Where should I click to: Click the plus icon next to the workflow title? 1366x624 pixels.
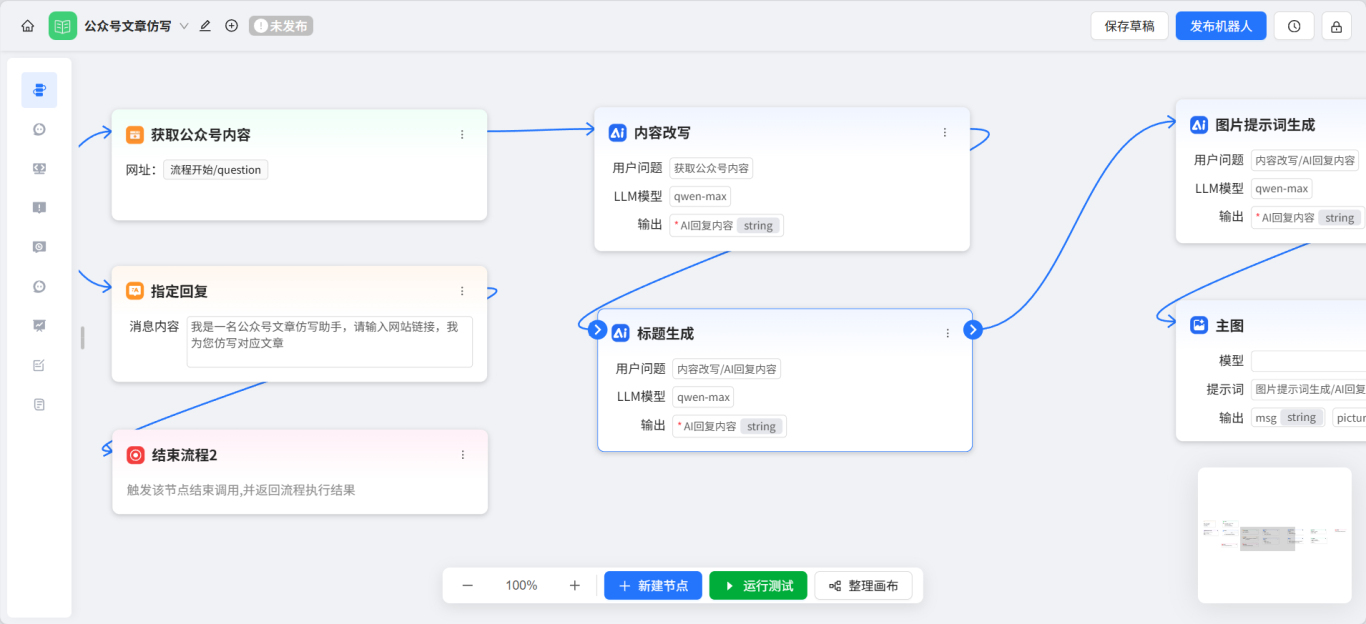(230, 25)
